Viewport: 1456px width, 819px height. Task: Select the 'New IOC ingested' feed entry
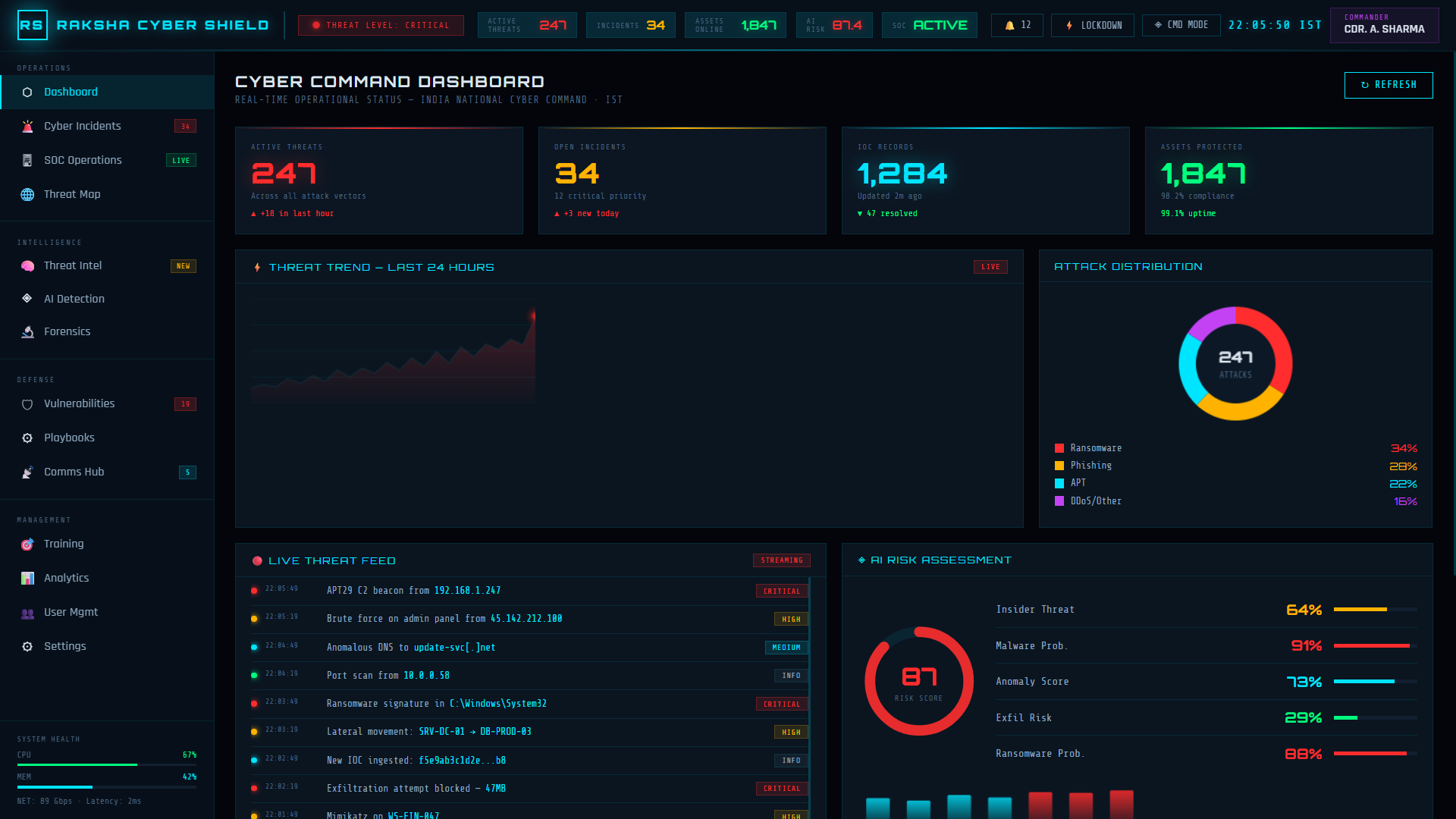click(529, 761)
